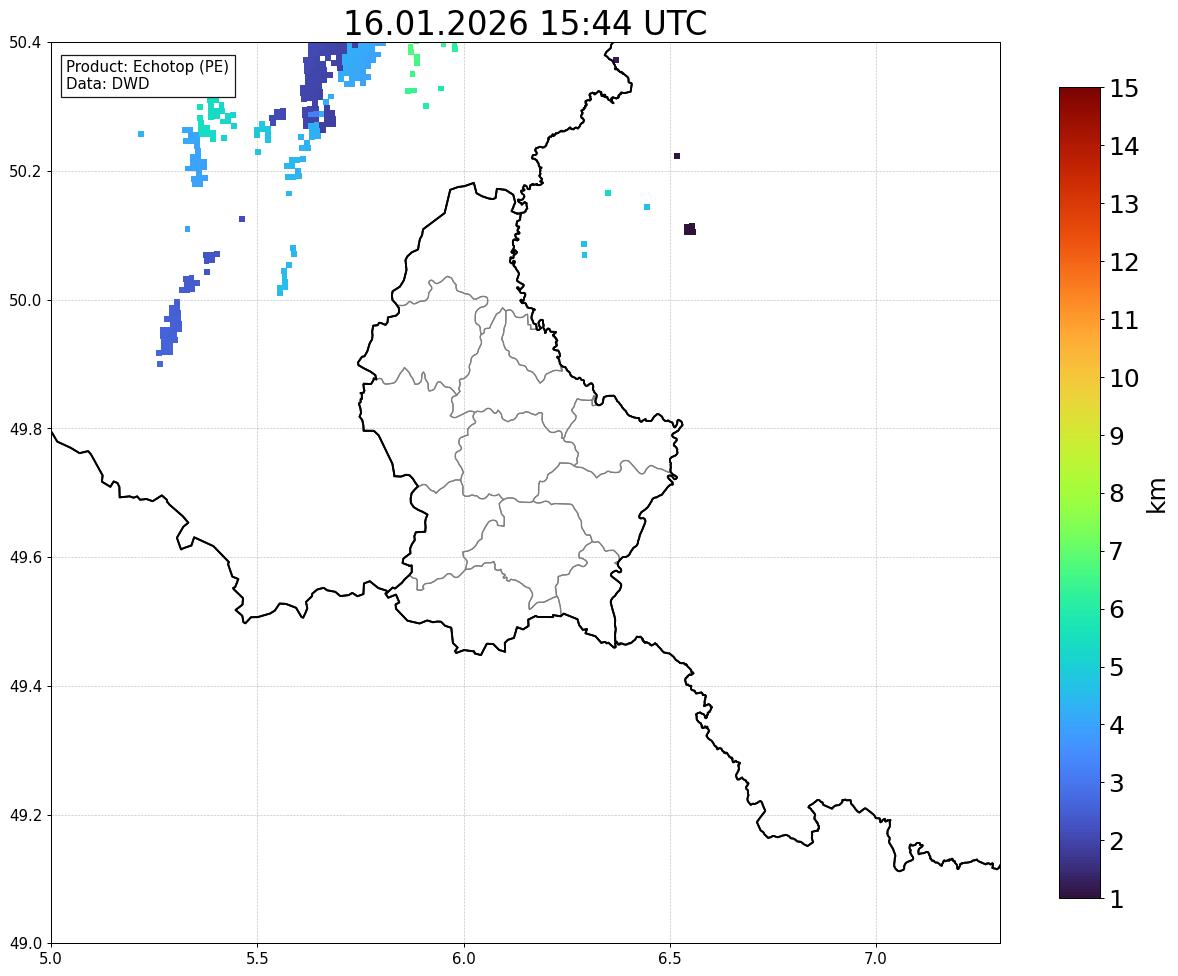Click the longitude tick label '6.5'
The image size is (1178, 976).
click(x=670, y=959)
